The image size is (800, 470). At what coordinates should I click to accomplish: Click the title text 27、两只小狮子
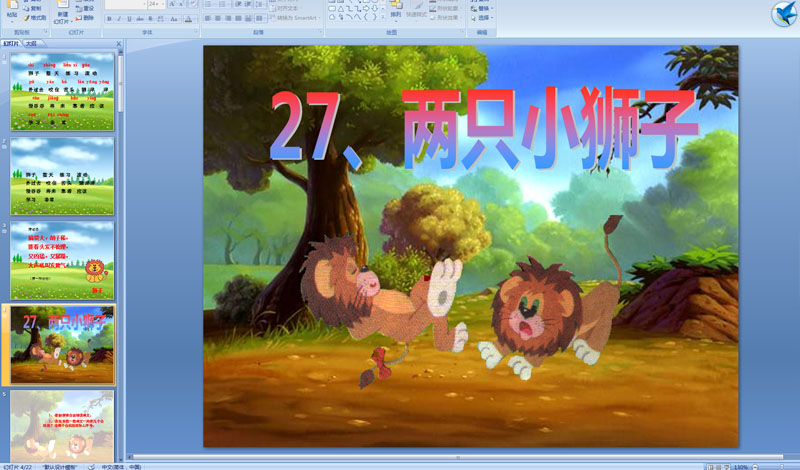tap(484, 129)
